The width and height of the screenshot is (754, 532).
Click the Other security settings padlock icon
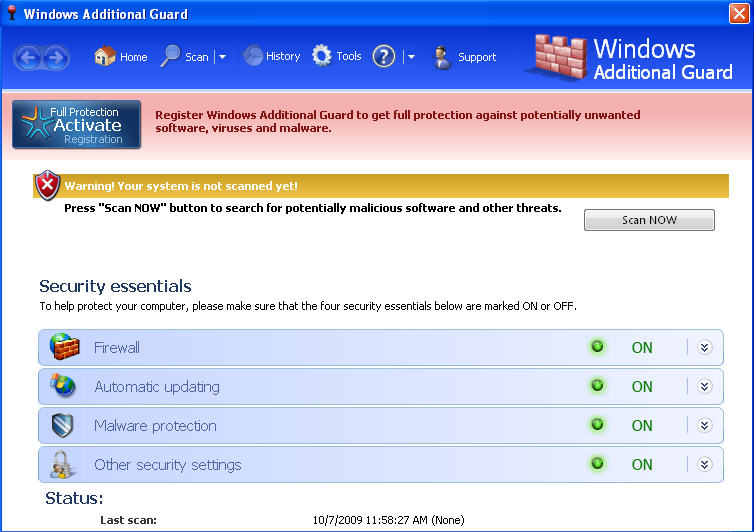point(62,465)
